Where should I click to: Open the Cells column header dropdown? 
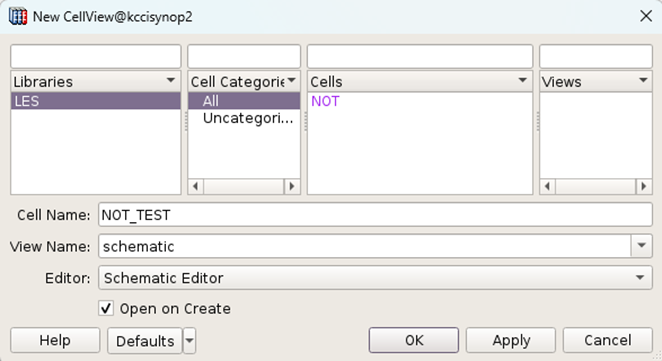pos(522,80)
